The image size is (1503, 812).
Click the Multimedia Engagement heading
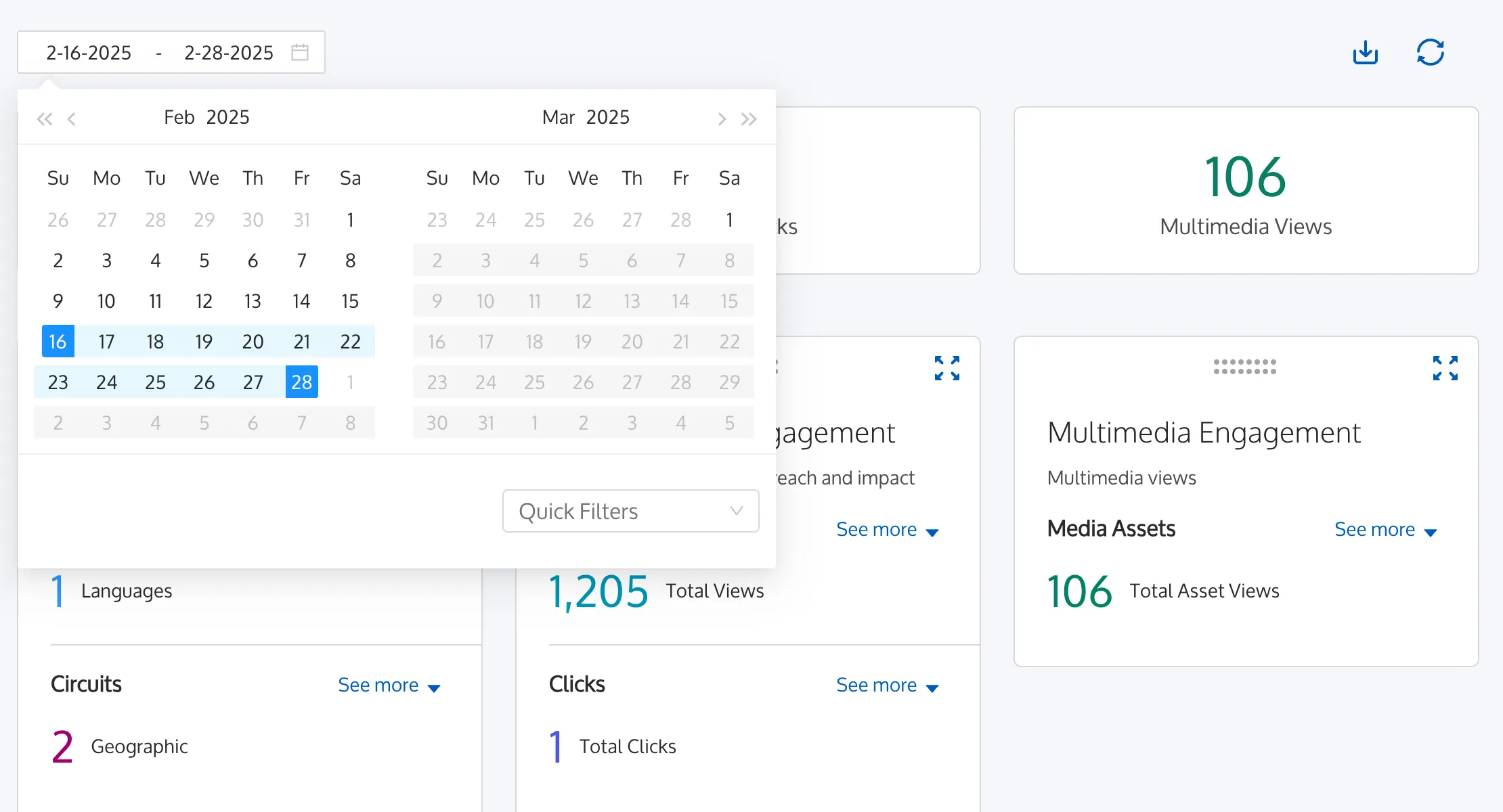click(x=1204, y=432)
